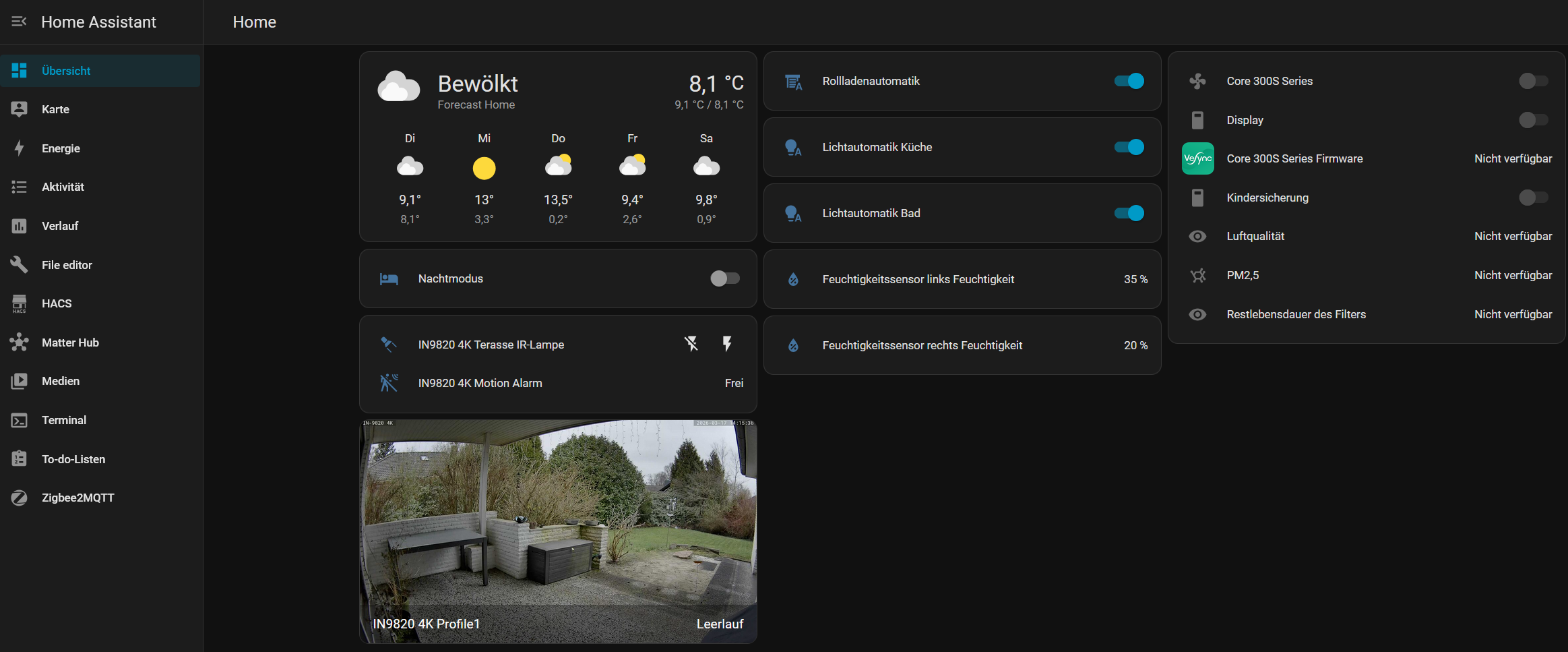This screenshot has width=1568, height=652.
Task: Click the Motion Alarm running-person icon
Action: [389, 383]
